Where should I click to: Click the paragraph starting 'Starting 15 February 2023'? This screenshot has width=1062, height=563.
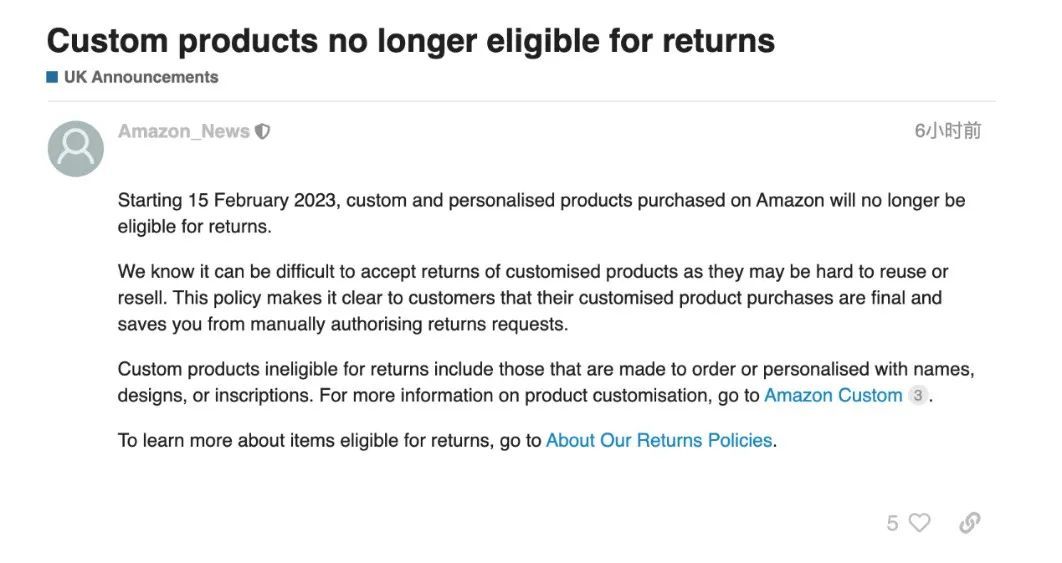click(x=541, y=213)
